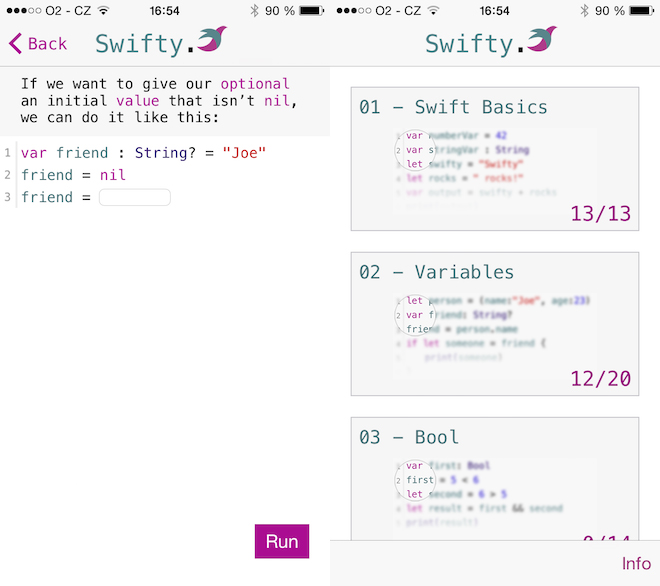This screenshot has width=660, height=586.
Task: Open the 03 – Bool chapter card
Action: pos(495,479)
